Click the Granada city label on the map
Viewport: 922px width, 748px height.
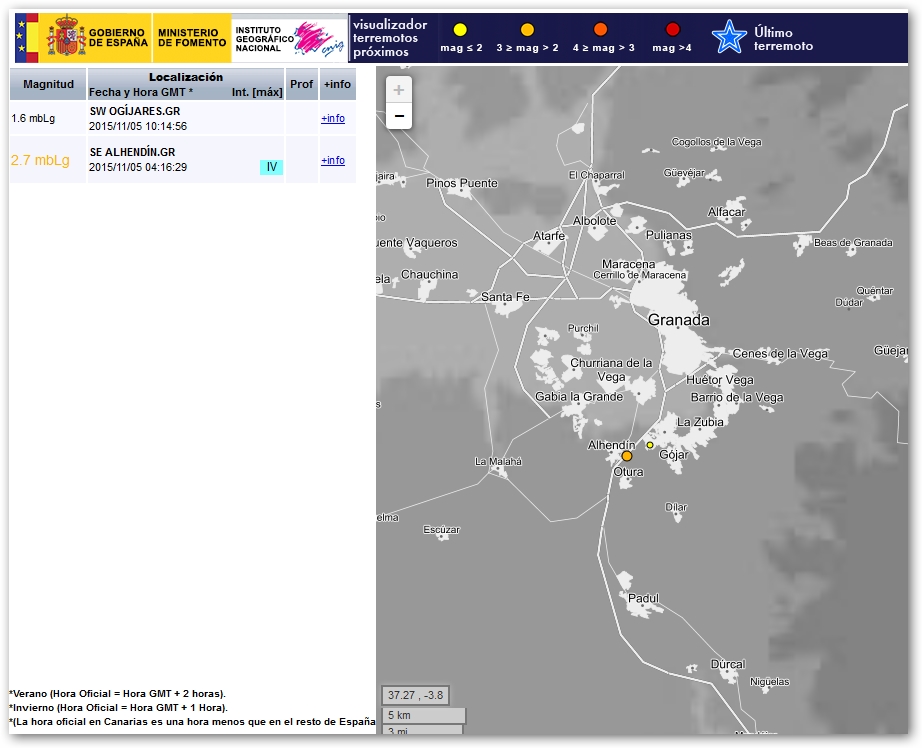678,320
